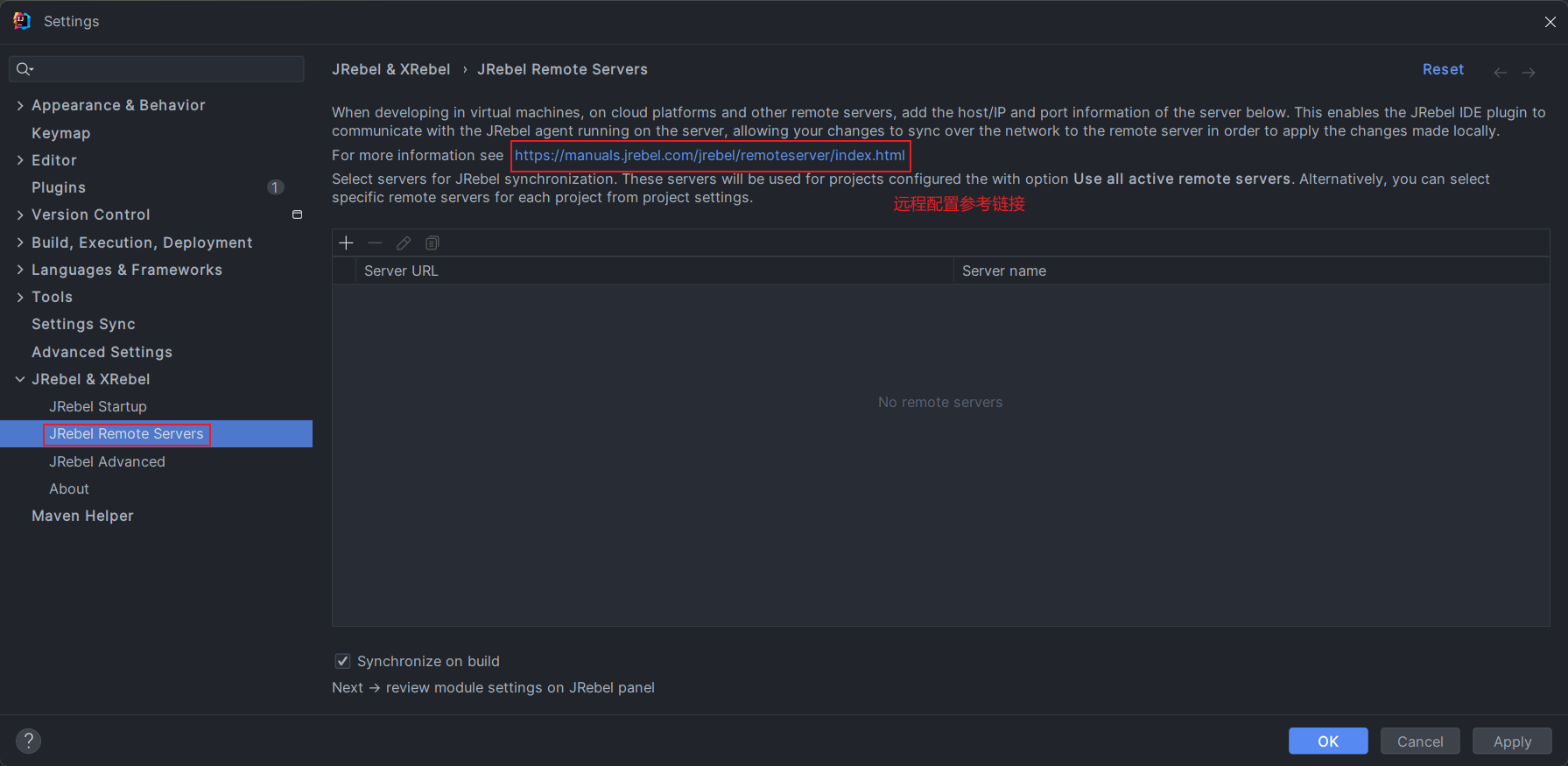Viewport: 1568px width, 766px height.
Task: Navigate back with the left arrow
Action: coord(1501,73)
